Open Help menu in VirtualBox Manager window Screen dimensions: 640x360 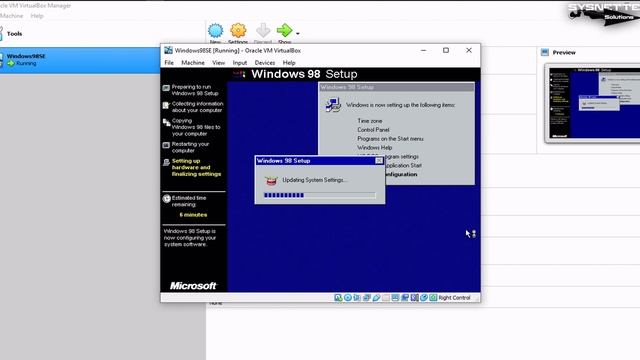coord(37,16)
